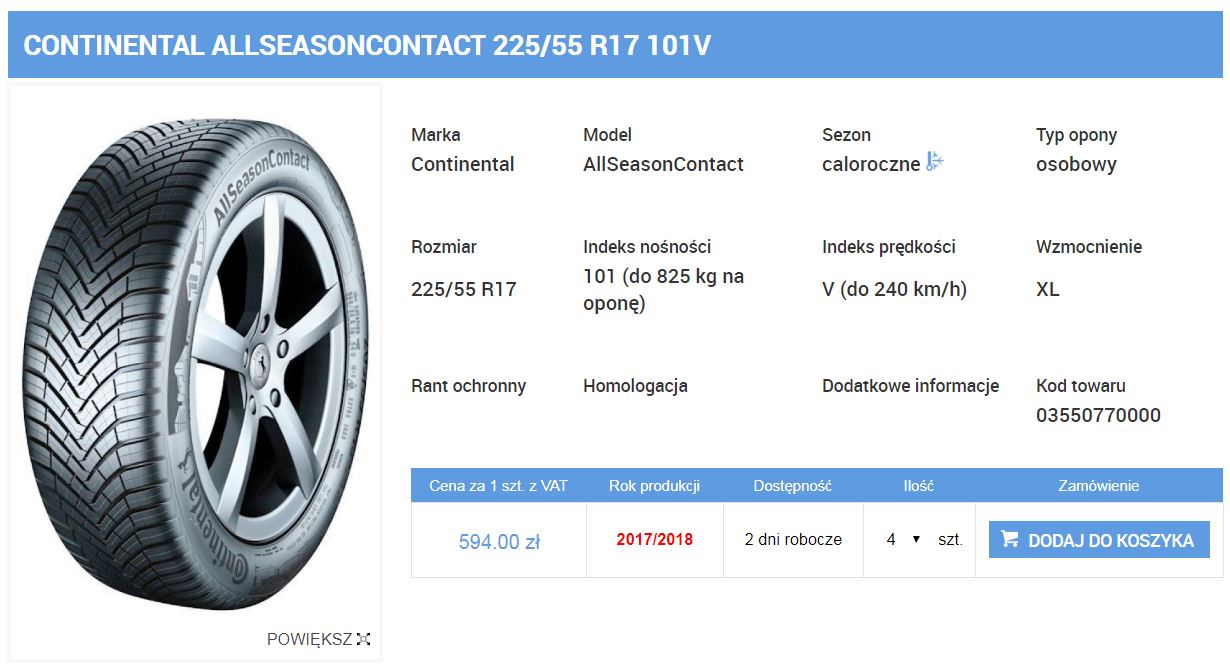Click the shopping cart icon
Screen dimensions: 1230x671
click(1010, 540)
